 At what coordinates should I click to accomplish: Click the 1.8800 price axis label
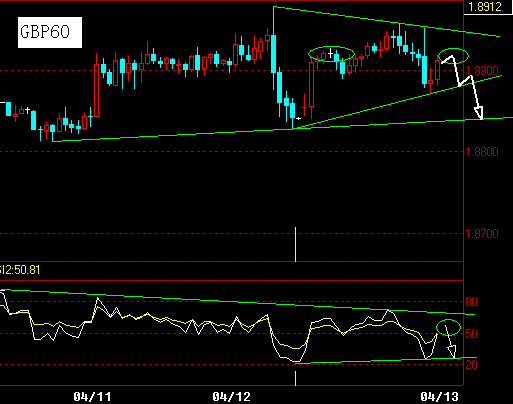[482, 152]
